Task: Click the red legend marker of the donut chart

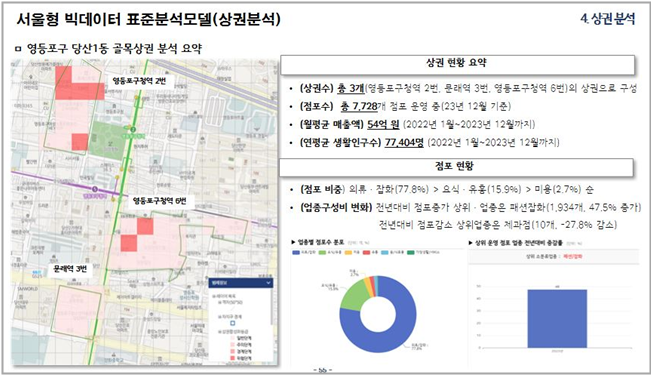Action: tap(367, 252)
